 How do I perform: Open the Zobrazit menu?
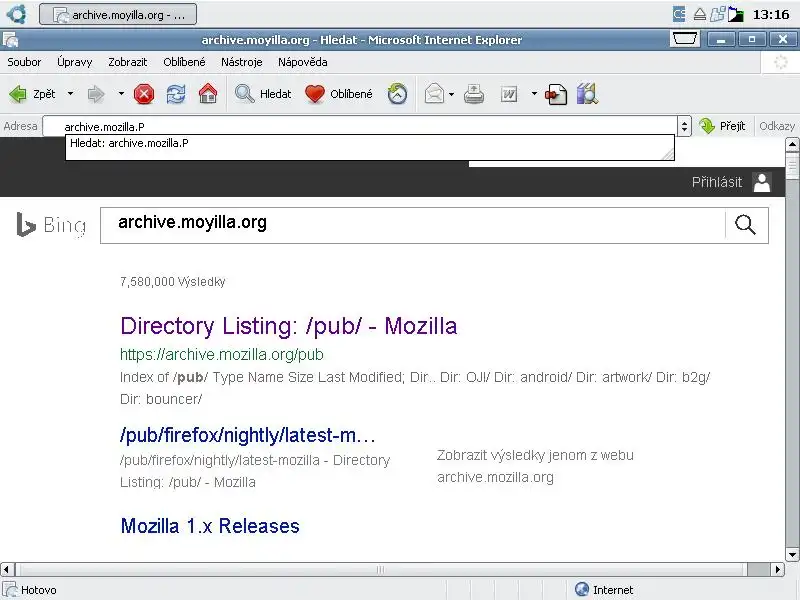[x=128, y=62]
